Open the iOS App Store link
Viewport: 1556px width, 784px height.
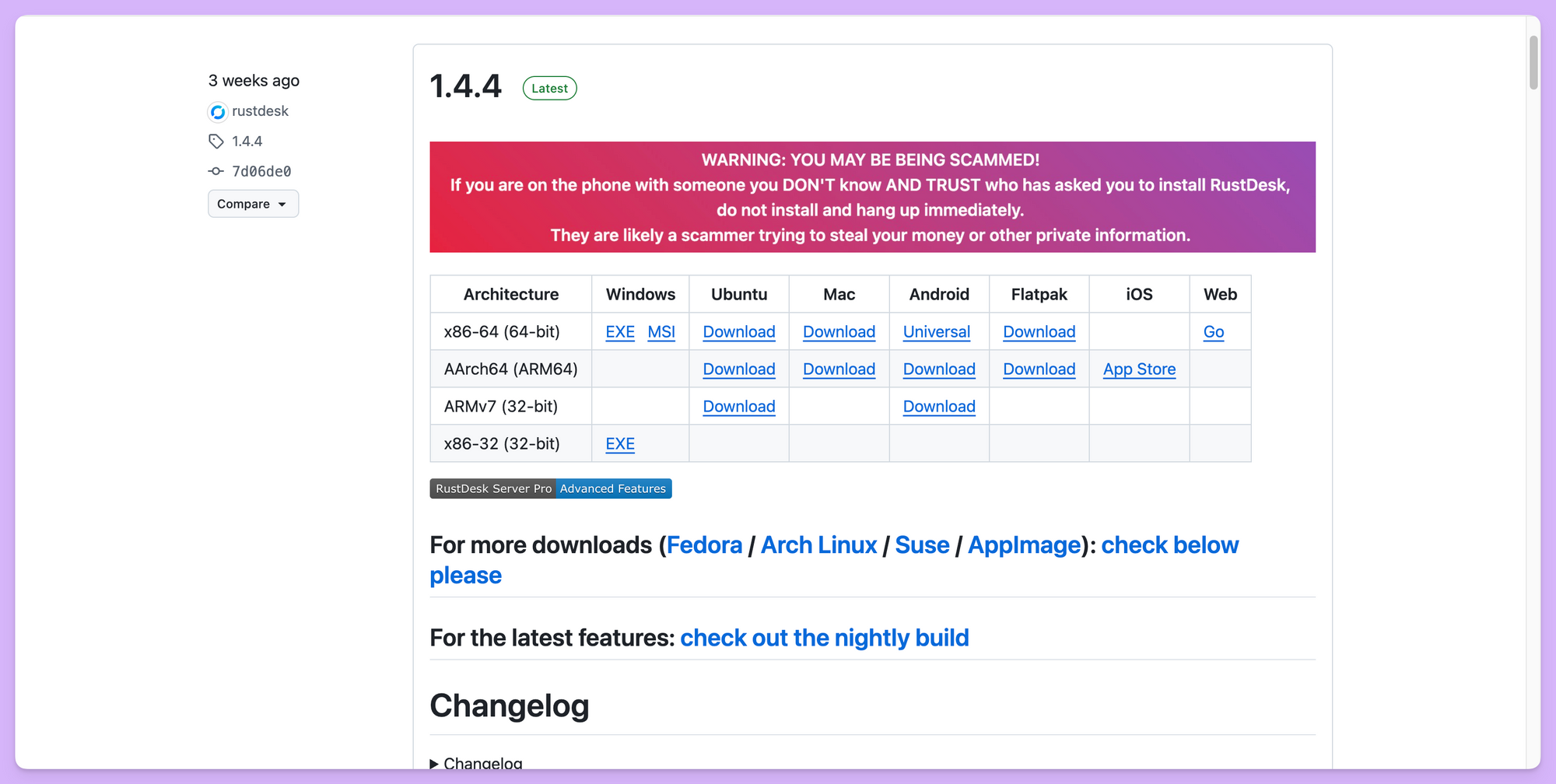click(x=1139, y=369)
